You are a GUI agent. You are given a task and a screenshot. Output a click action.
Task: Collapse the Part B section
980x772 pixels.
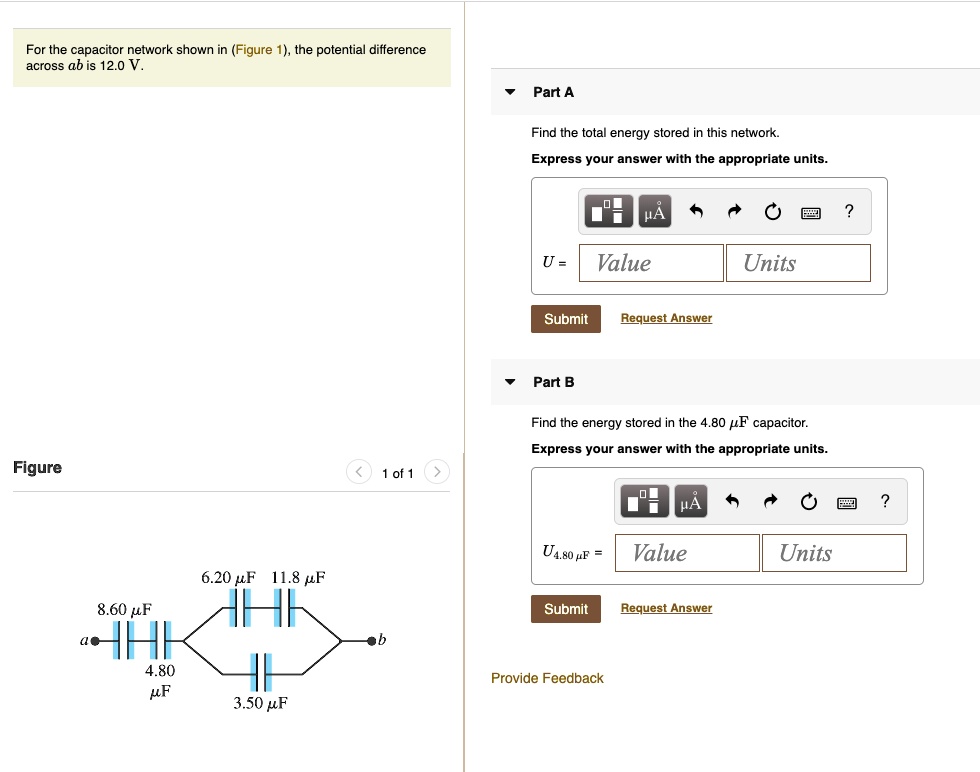pyautogui.click(x=510, y=381)
